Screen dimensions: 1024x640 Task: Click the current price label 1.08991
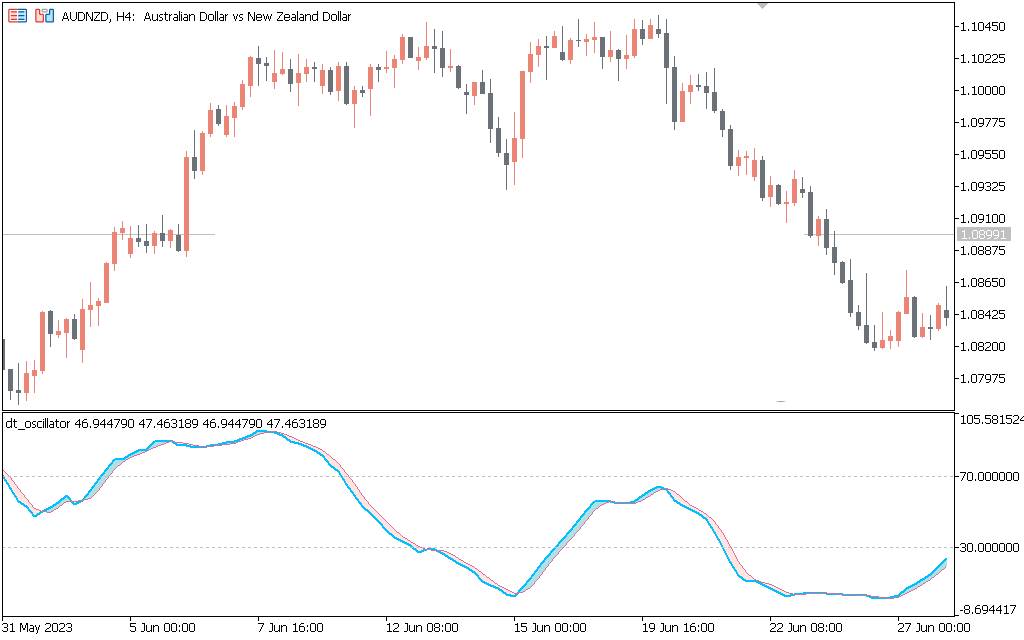(984, 234)
